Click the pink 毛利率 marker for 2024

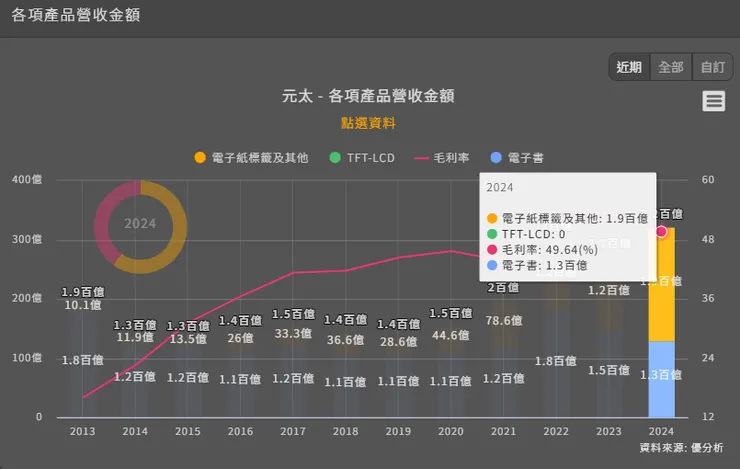tap(661, 232)
